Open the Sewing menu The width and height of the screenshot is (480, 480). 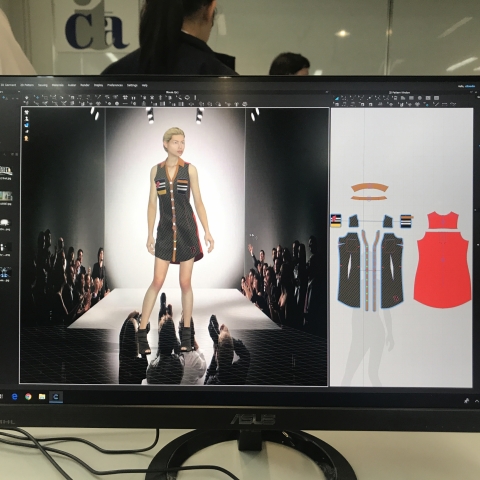click(43, 85)
